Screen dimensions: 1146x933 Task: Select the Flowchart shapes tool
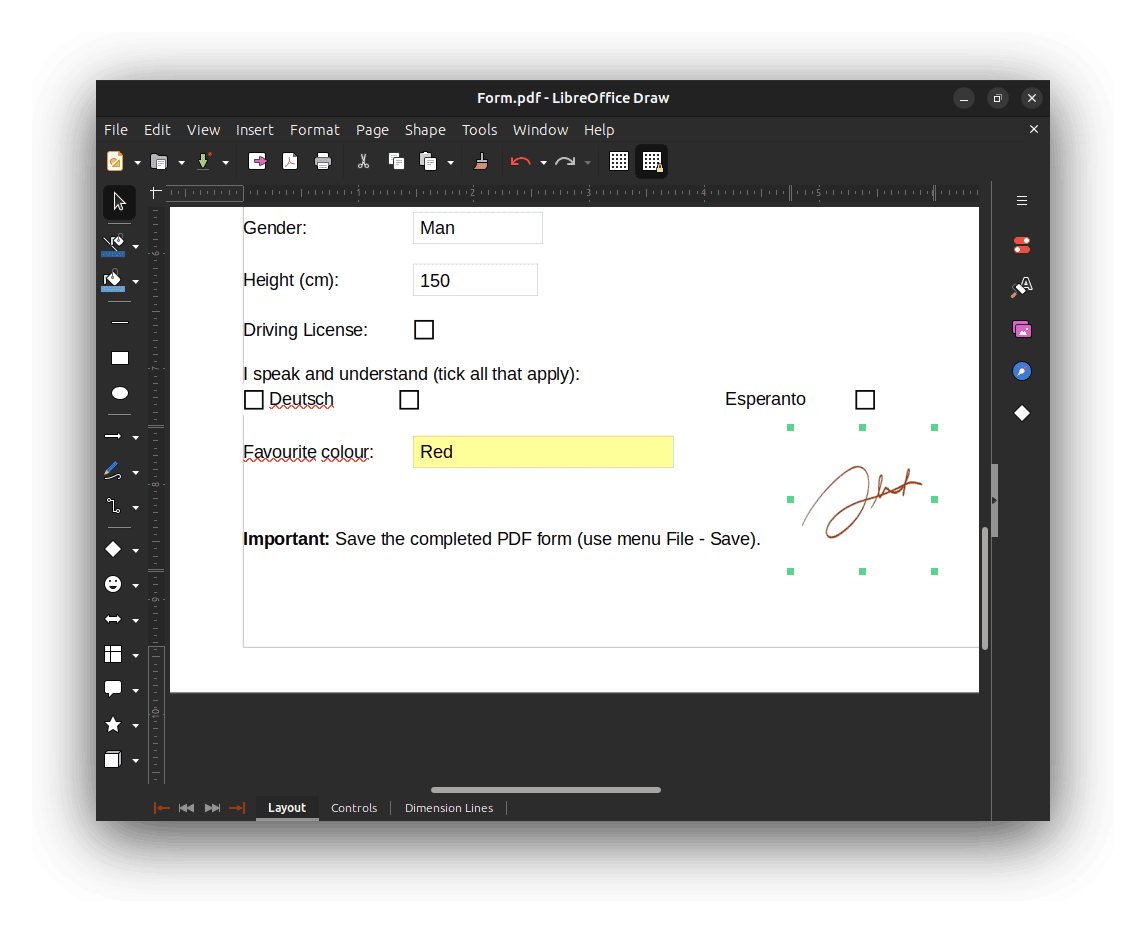[113, 655]
